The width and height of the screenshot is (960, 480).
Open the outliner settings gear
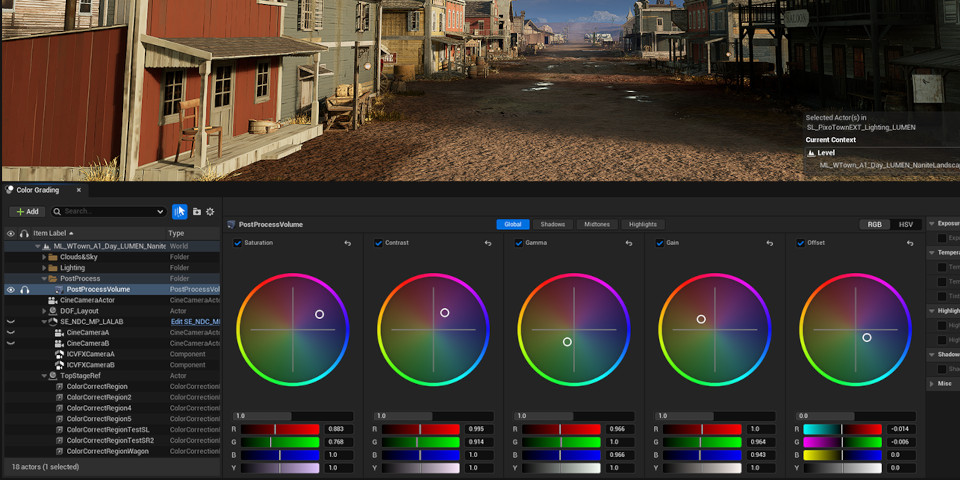click(x=210, y=212)
